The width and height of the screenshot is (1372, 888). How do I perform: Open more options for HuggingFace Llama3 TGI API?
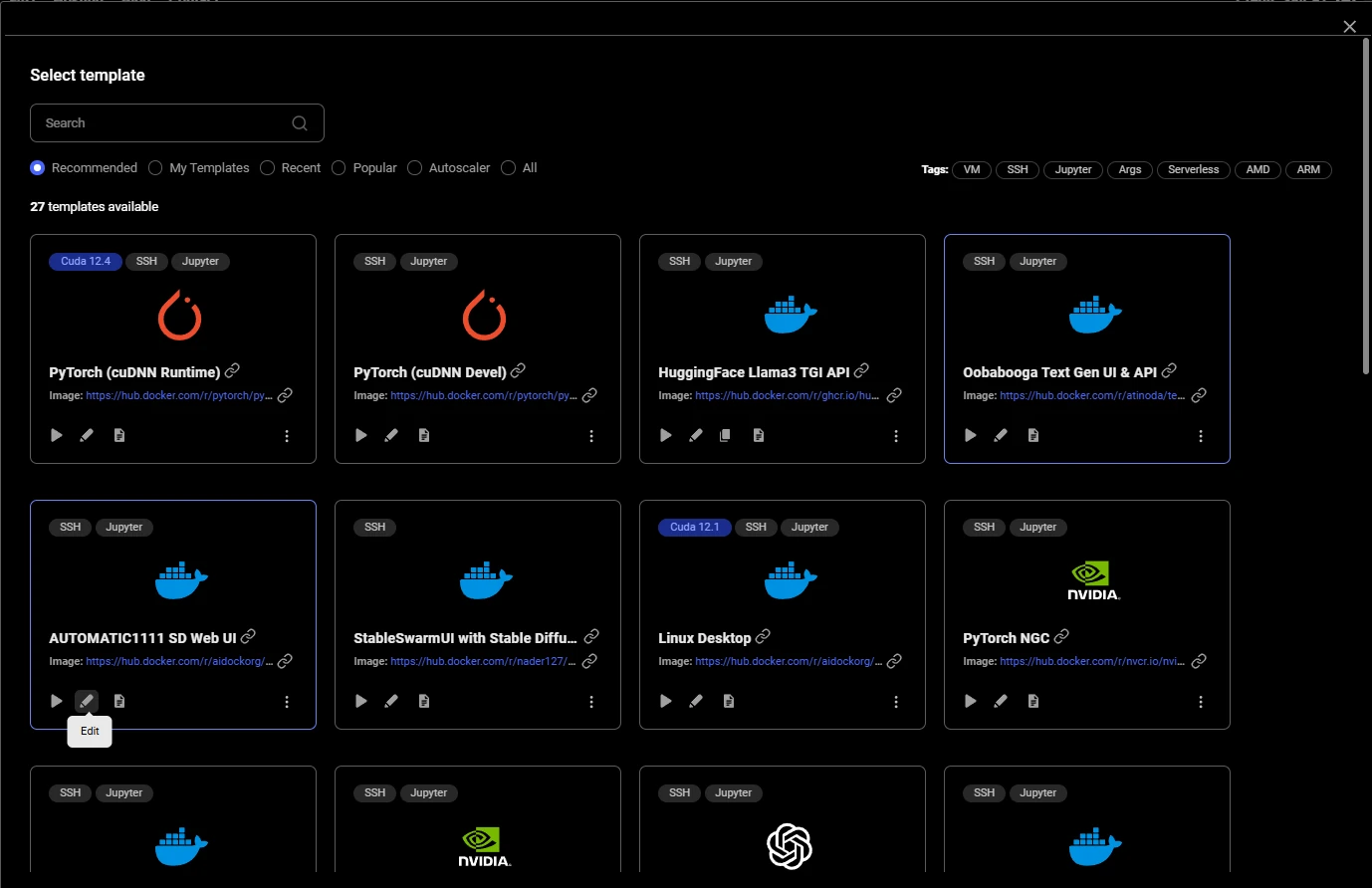coord(896,436)
